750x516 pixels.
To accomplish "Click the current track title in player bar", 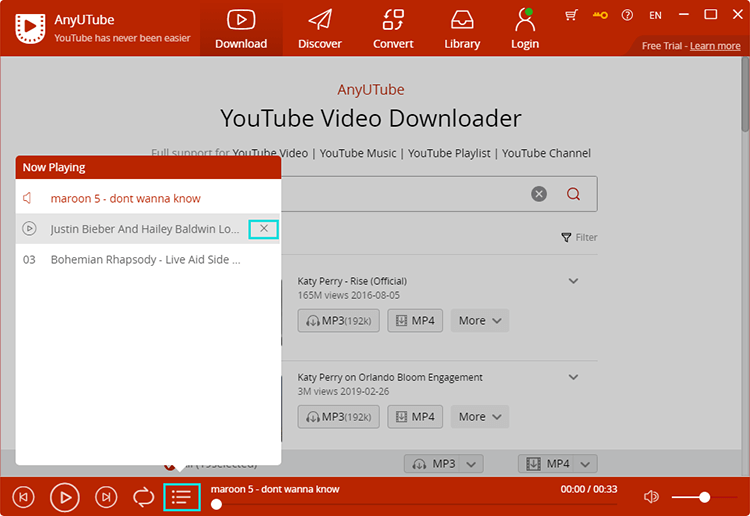I will (275, 489).
